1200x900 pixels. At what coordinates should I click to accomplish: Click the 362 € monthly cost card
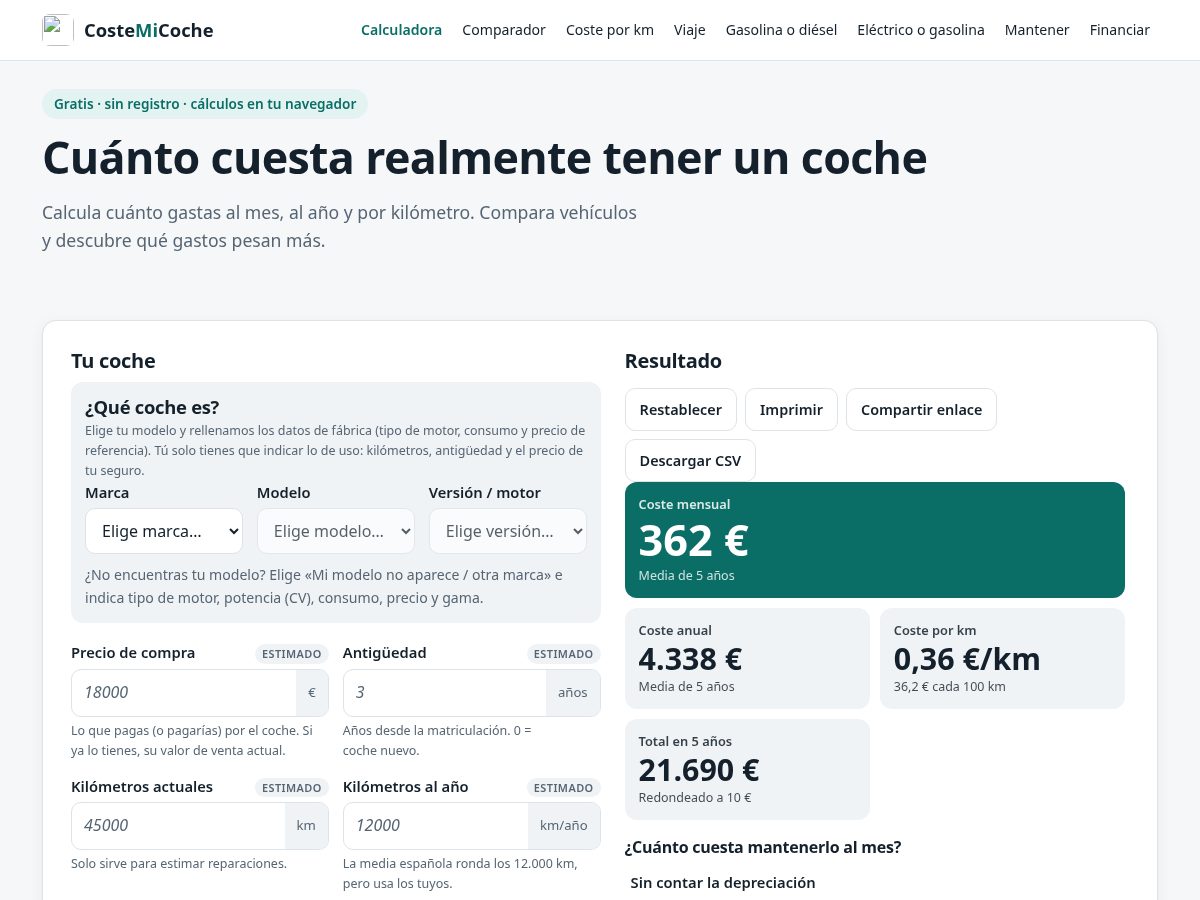tap(875, 540)
